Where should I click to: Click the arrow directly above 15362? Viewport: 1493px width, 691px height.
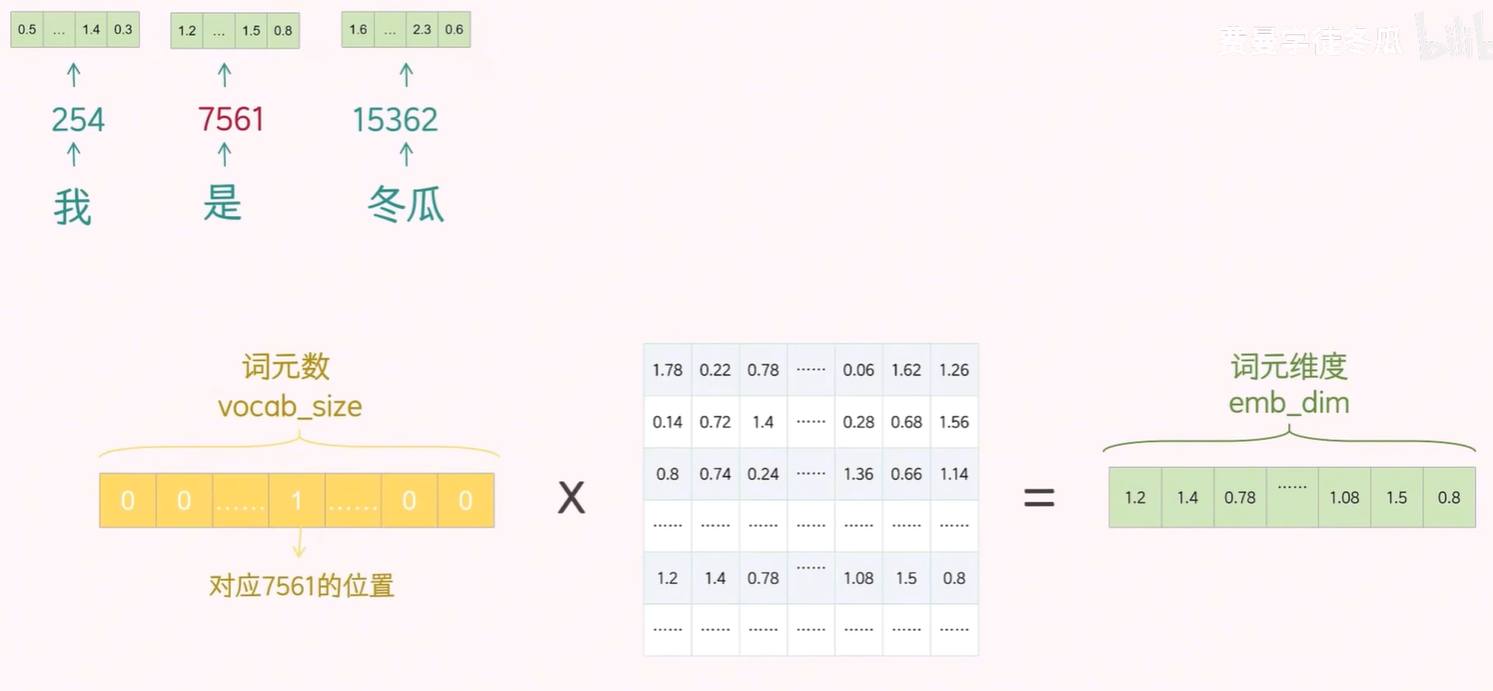pos(405,75)
